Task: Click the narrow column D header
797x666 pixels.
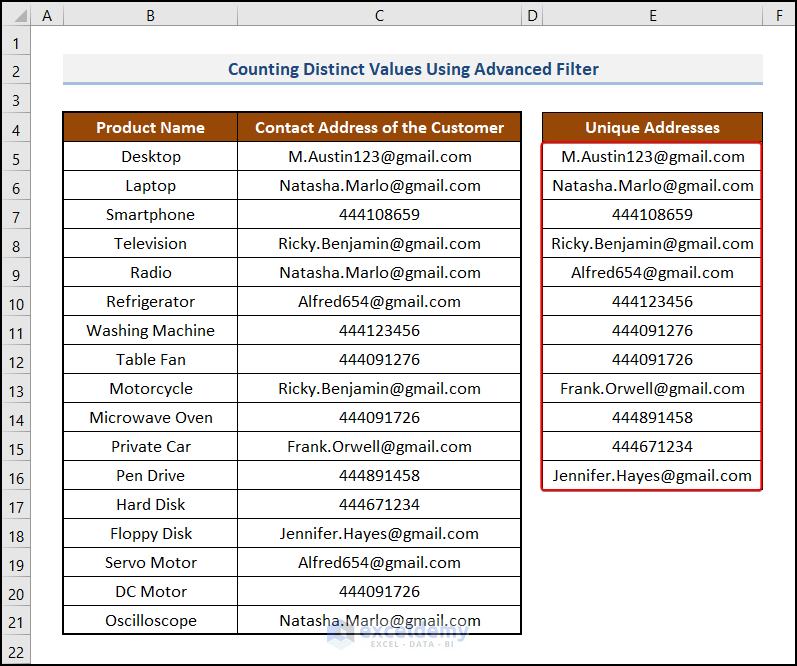Action: pyautogui.click(x=532, y=15)
